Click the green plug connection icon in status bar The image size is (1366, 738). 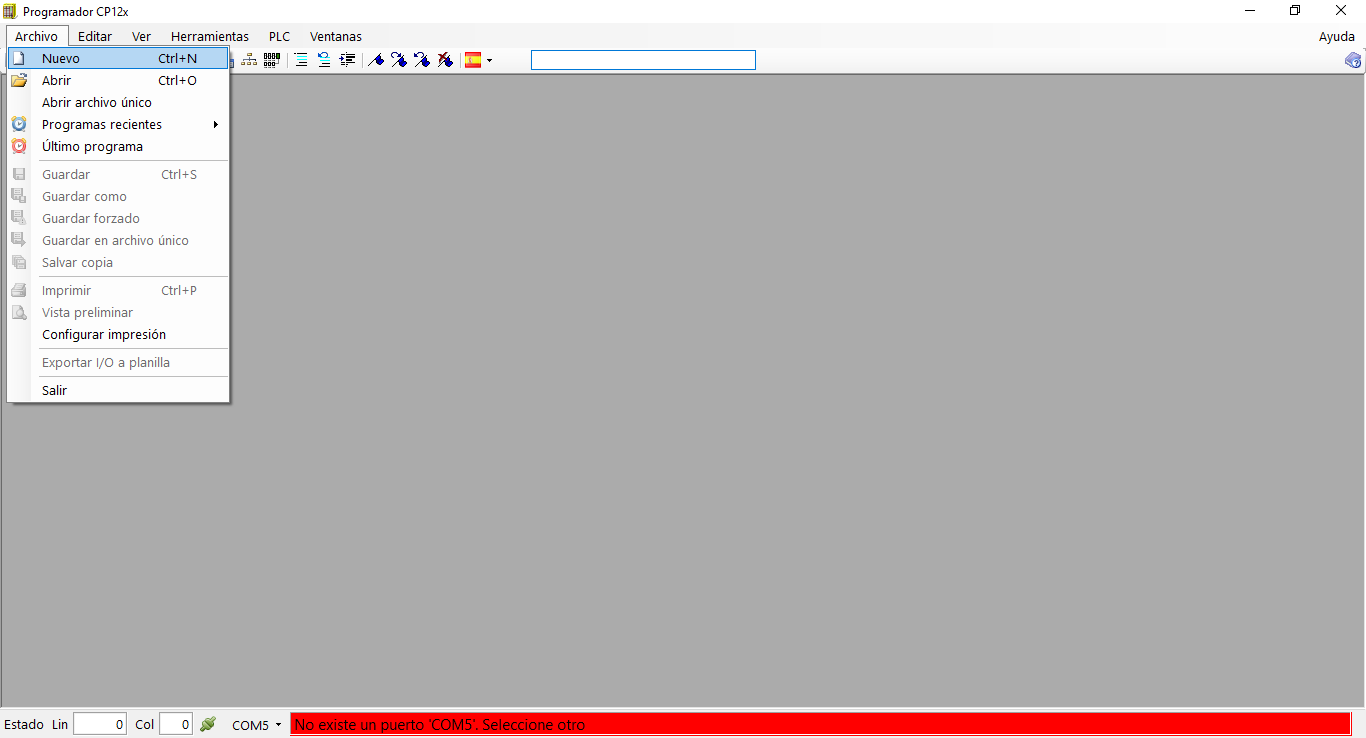point(208,724)
